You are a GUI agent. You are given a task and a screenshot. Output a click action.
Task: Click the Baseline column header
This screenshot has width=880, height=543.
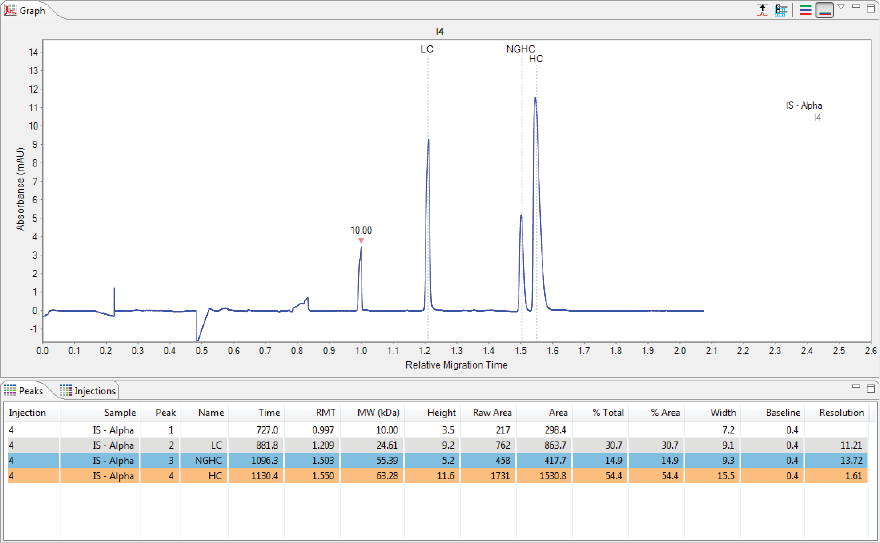point(783,413)
